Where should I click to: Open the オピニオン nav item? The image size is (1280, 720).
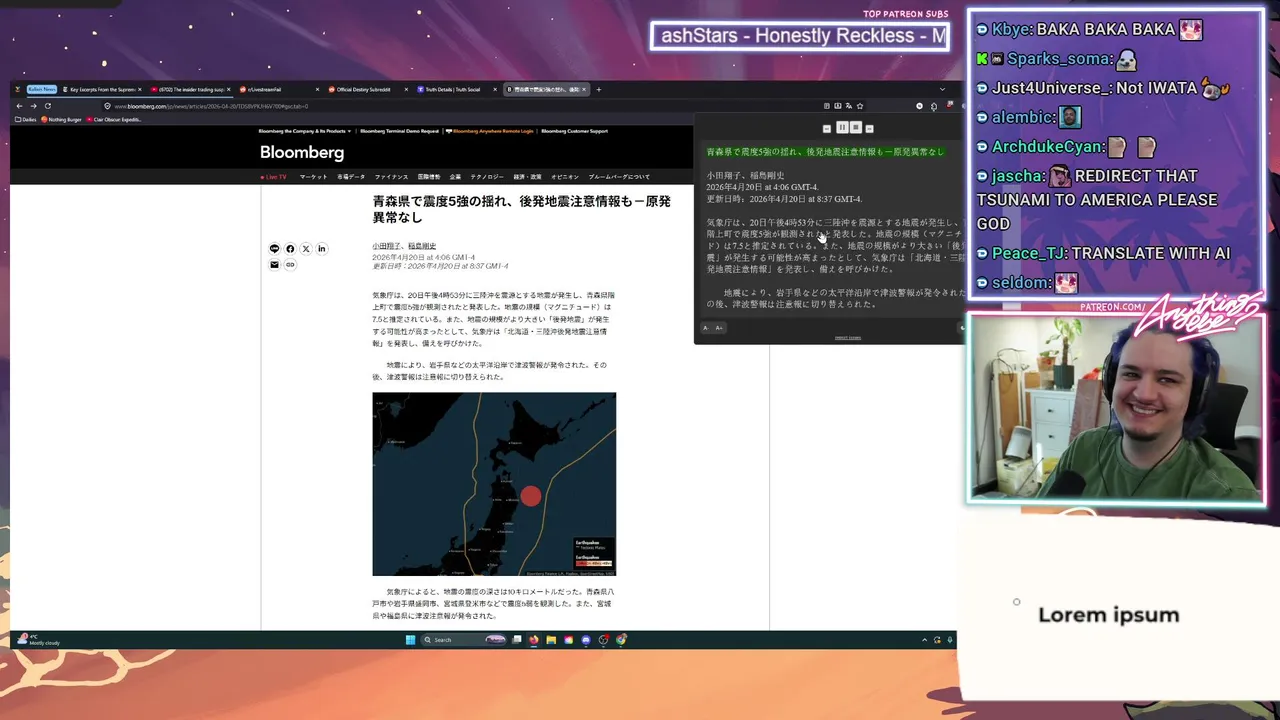(565, 177)
